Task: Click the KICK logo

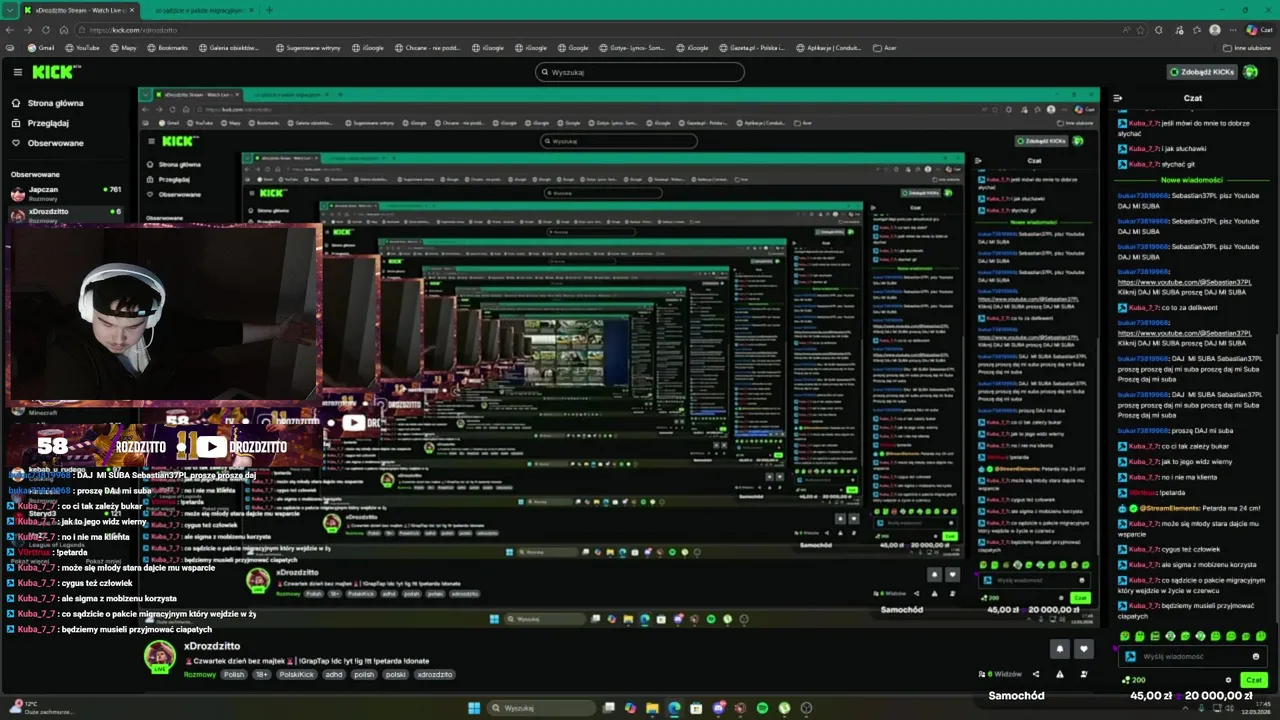Action: pyautogui.click(x=55, y=72)
